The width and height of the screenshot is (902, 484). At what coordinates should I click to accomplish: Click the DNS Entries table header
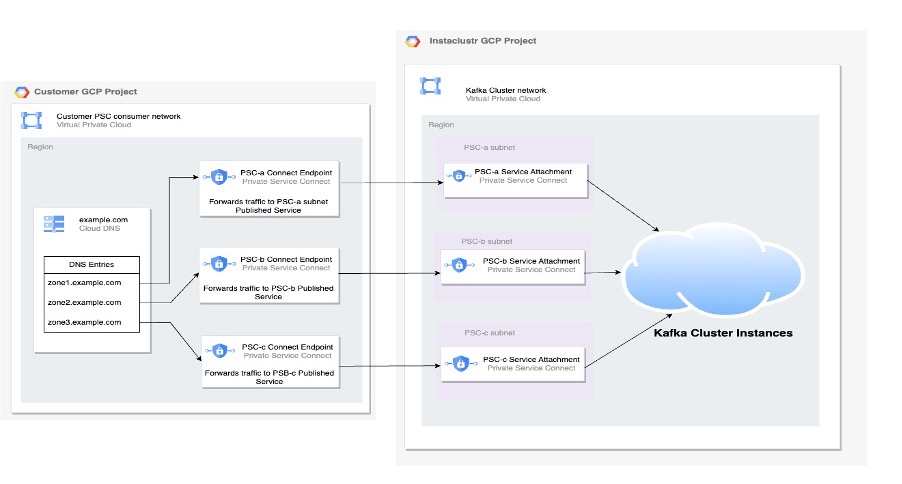point(91,264)
